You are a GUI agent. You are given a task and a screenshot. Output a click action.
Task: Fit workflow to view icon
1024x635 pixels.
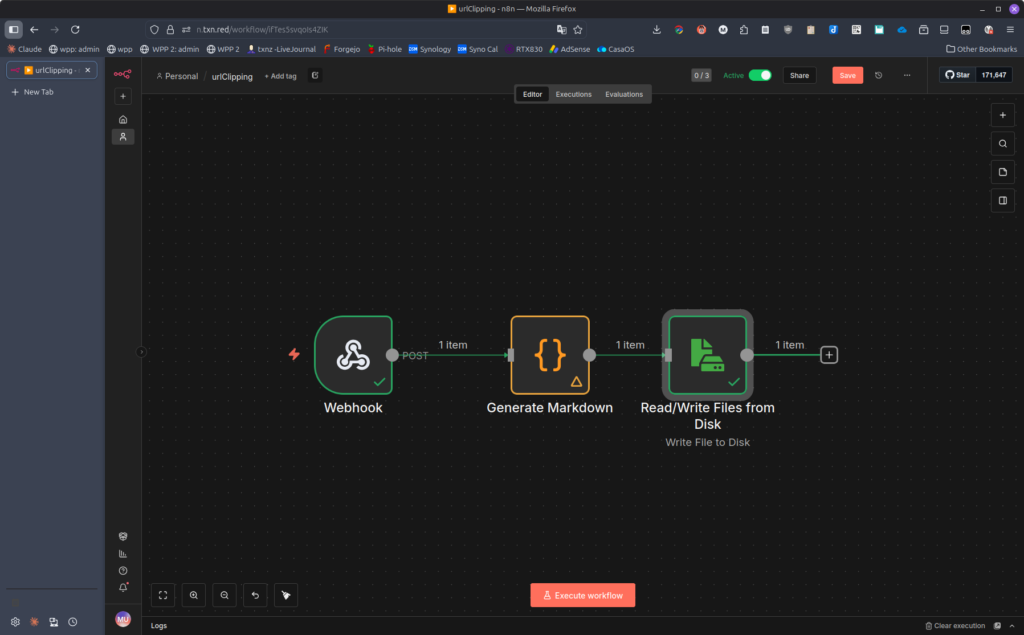pos(163,595)
